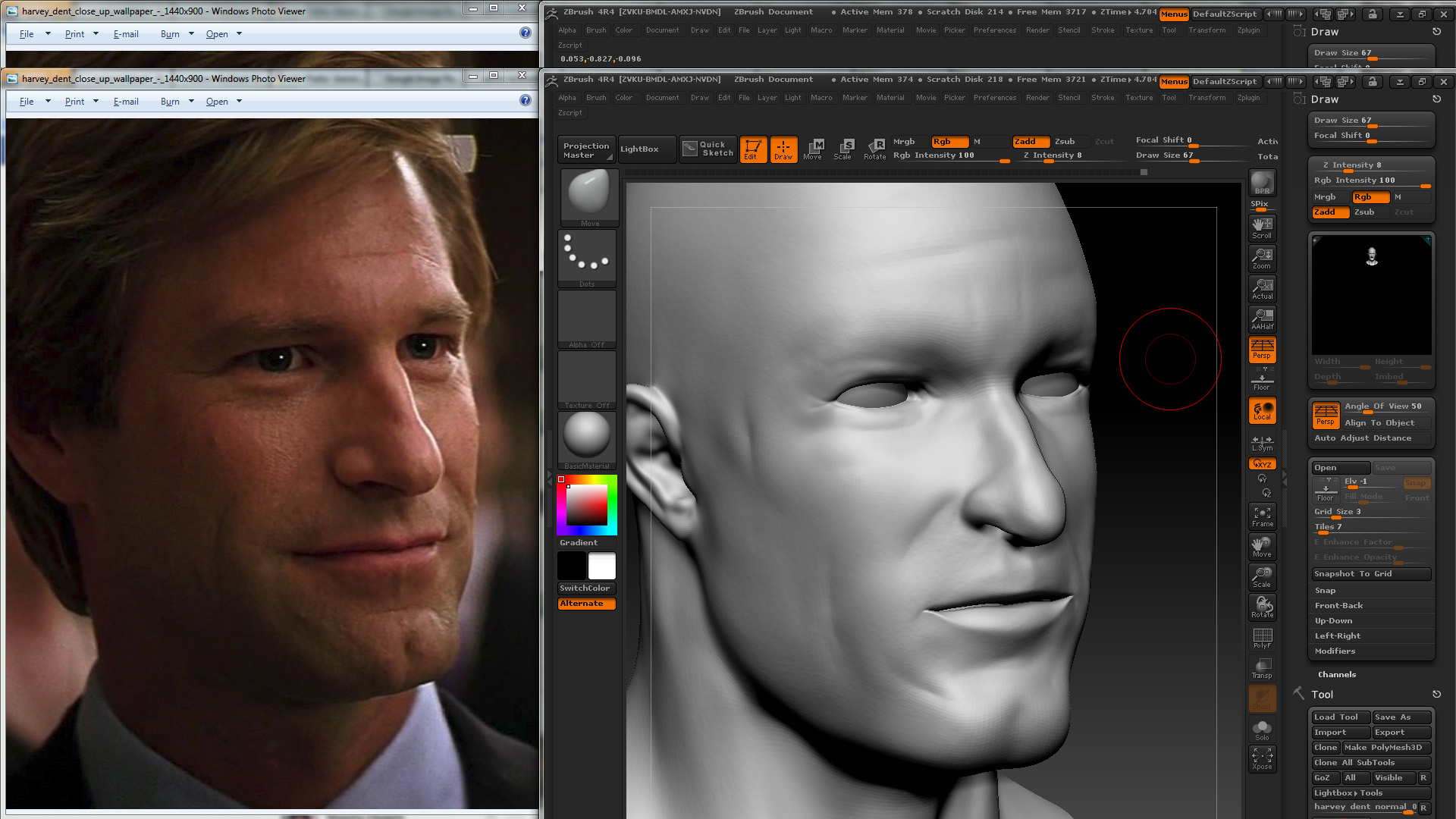Choose the Scale icon on the top shelf
The height and width of the screenshot is (819, 1456).
point(843,149)
